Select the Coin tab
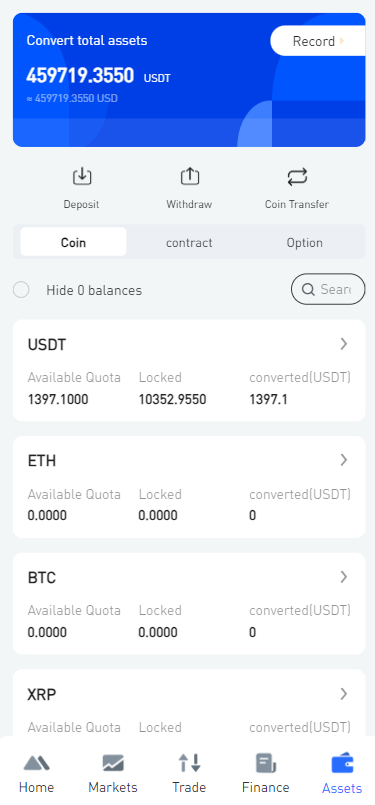This screenshot has height=805, width=375. click(73, 242)
